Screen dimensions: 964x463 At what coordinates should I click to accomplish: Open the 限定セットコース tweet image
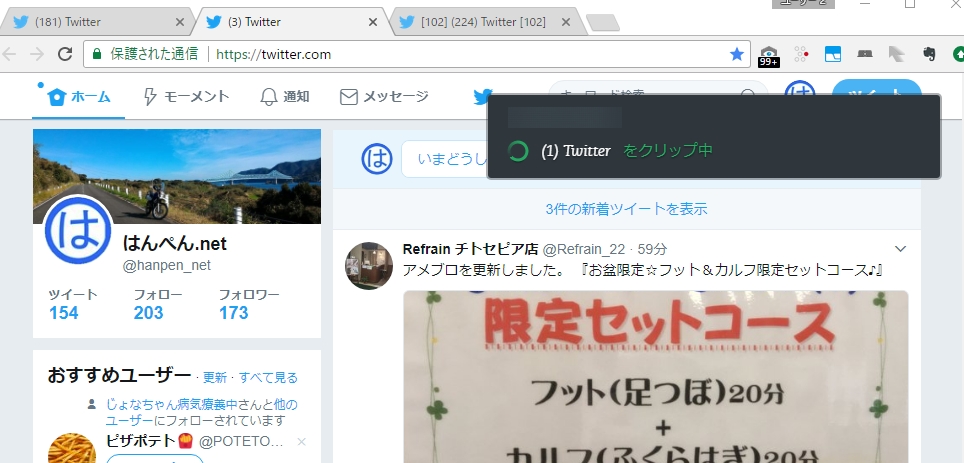(x=655, y=376)
